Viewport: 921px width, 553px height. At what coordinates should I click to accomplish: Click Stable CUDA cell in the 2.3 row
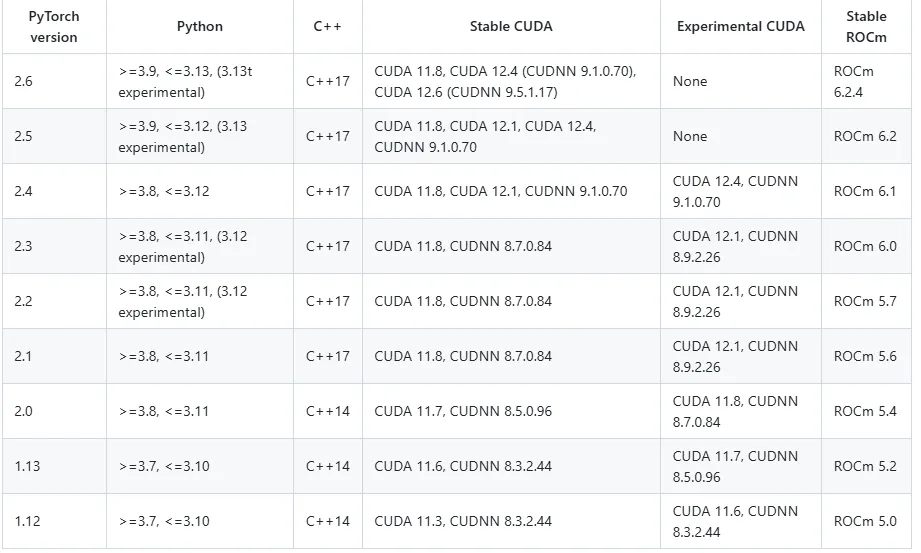click(511, 246)
